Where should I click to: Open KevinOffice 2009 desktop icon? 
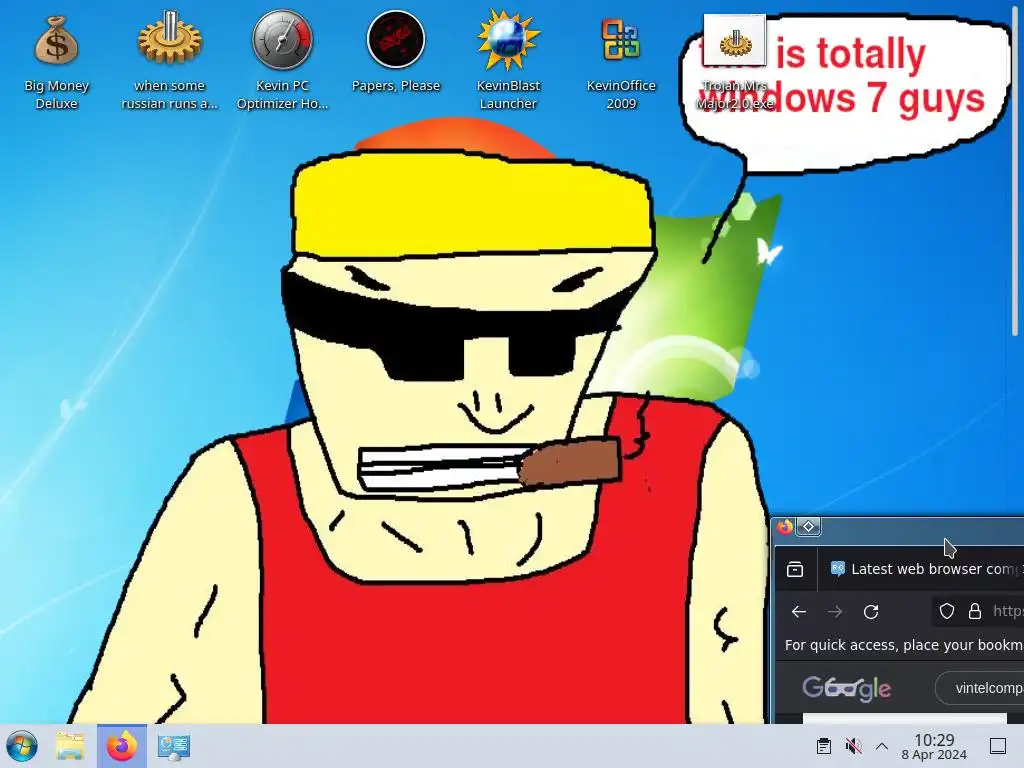click(621, 62)
